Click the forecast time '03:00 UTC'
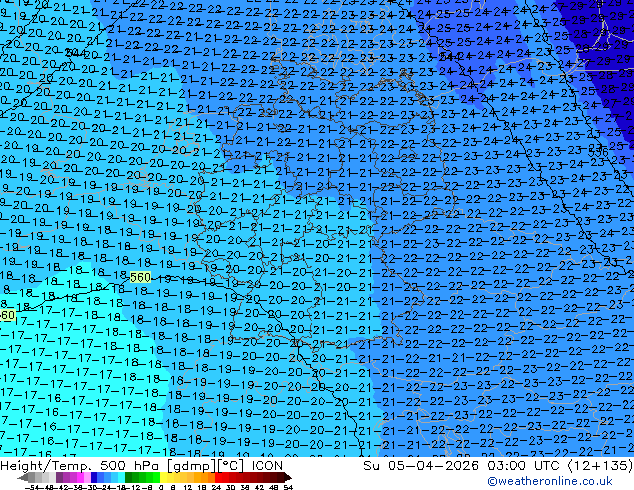 (525, 465)
